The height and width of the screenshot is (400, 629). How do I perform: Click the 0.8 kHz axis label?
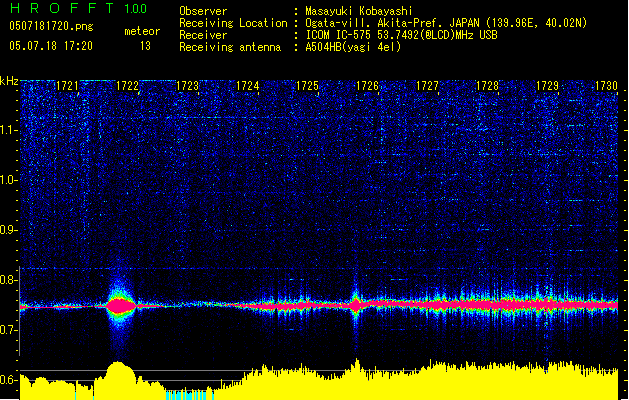click(8, 280)
